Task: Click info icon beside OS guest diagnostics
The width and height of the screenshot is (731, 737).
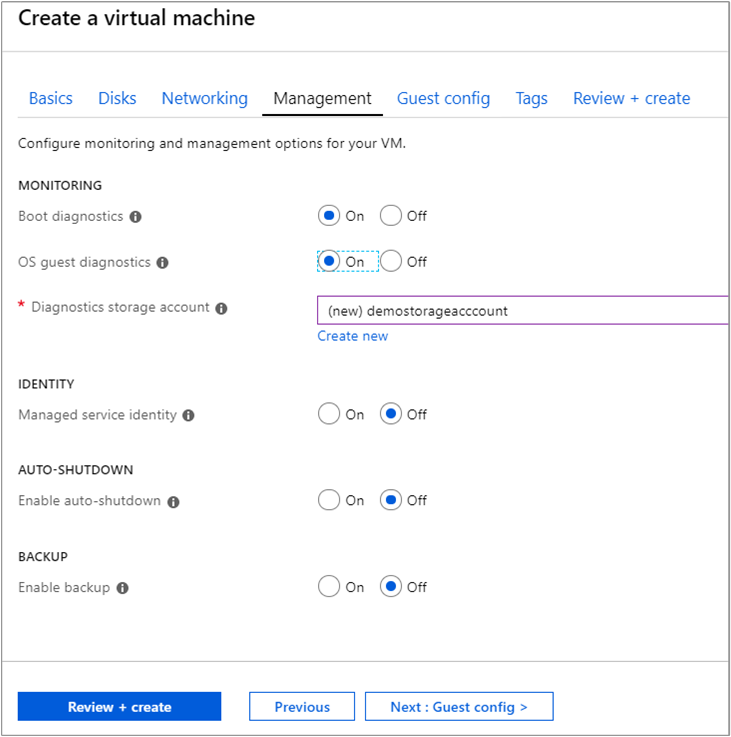Action: 163,263
